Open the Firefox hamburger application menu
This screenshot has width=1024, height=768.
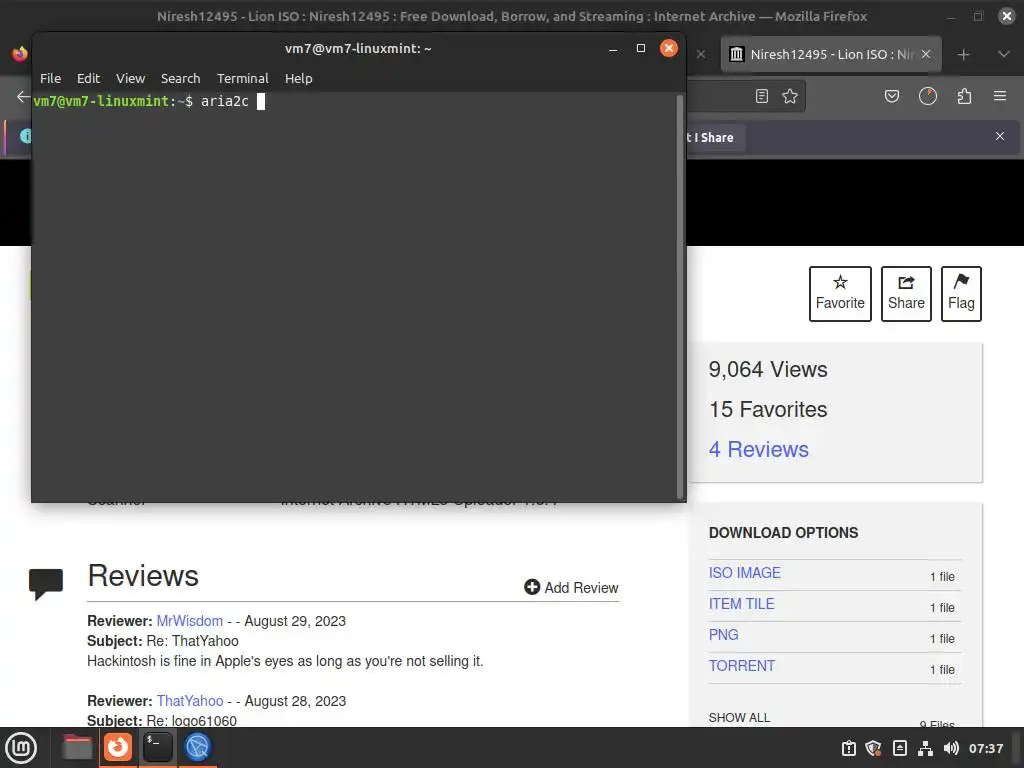pos(1000,97)
